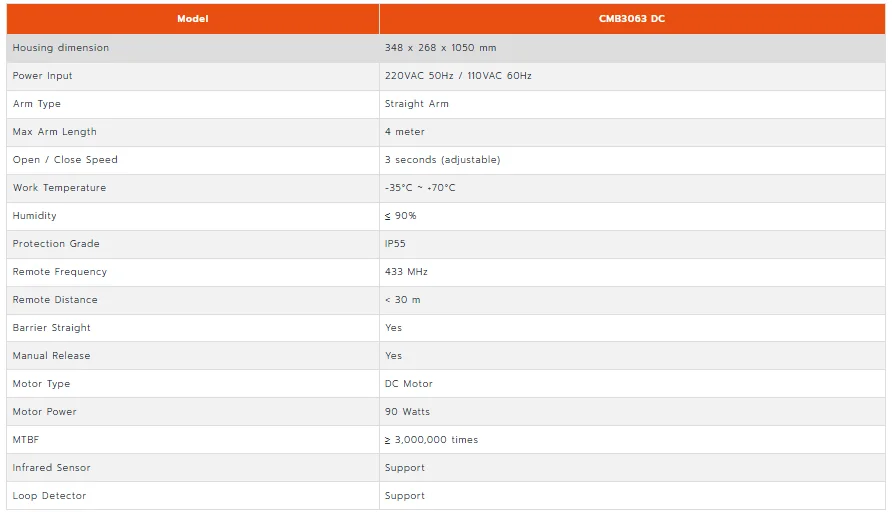The image size is (892, 517).
Task: Click the 348 x 268 x 1050 mm value
Action: click(440, 48)
